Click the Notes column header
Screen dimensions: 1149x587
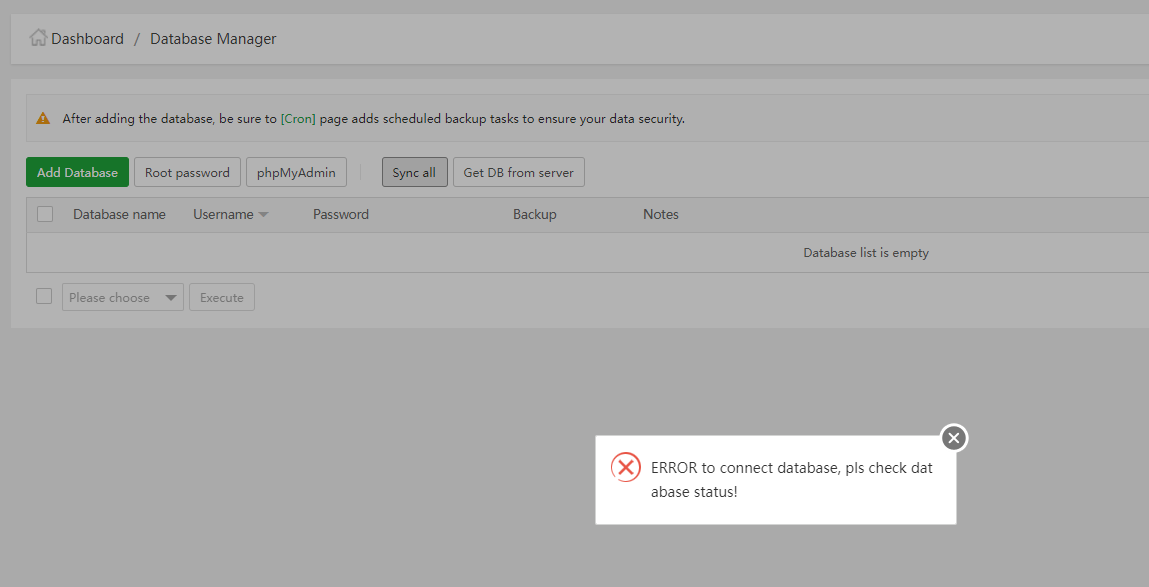click(660, 214)
